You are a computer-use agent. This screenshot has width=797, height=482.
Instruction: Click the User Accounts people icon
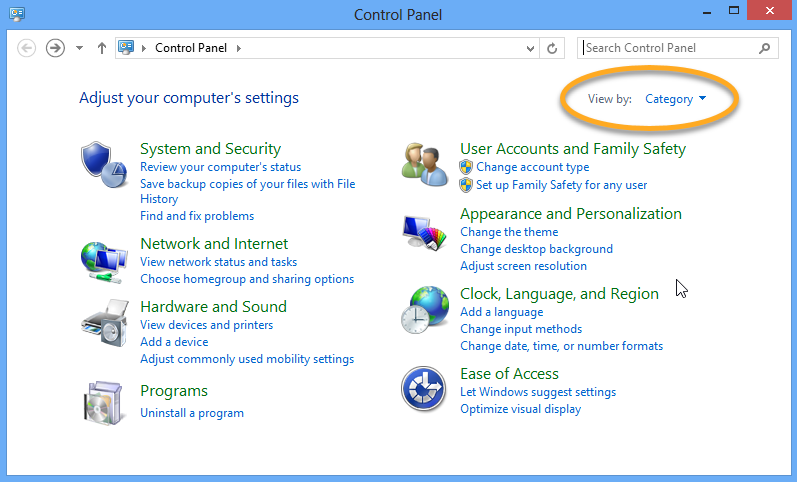(x=424, y=162)
